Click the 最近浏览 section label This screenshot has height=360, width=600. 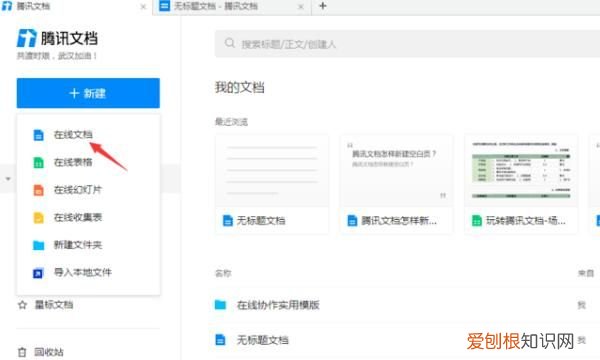[x=231, y=122]
